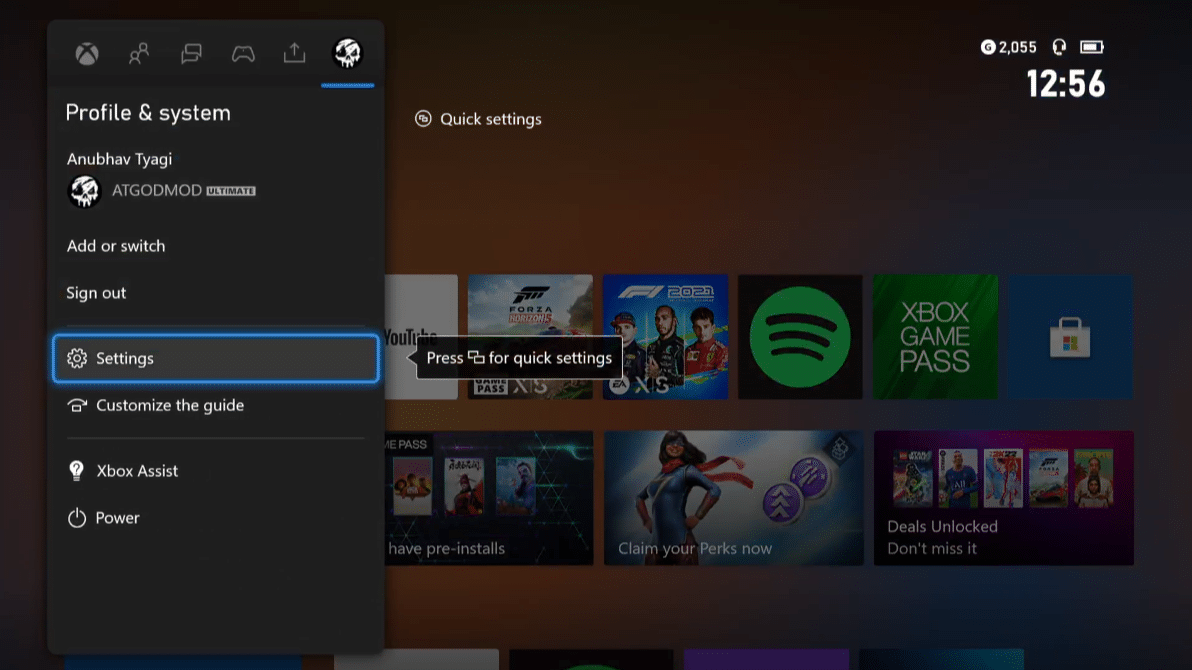1192x670 pixels.
Task: Click the controller battery icon
Action: pyautogui.click(x=1092, y=47)
